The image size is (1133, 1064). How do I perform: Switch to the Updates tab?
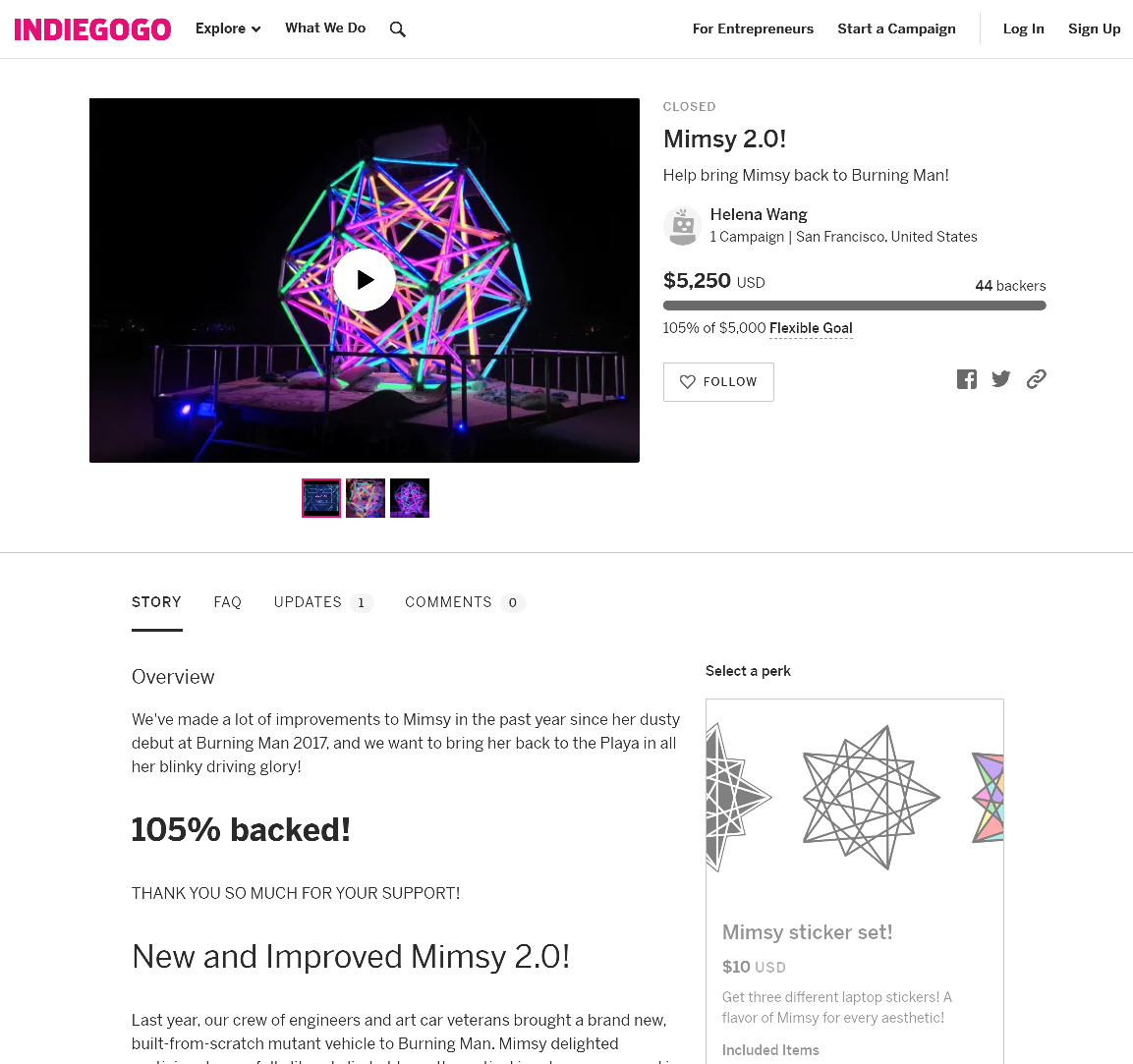click(323, 602)
